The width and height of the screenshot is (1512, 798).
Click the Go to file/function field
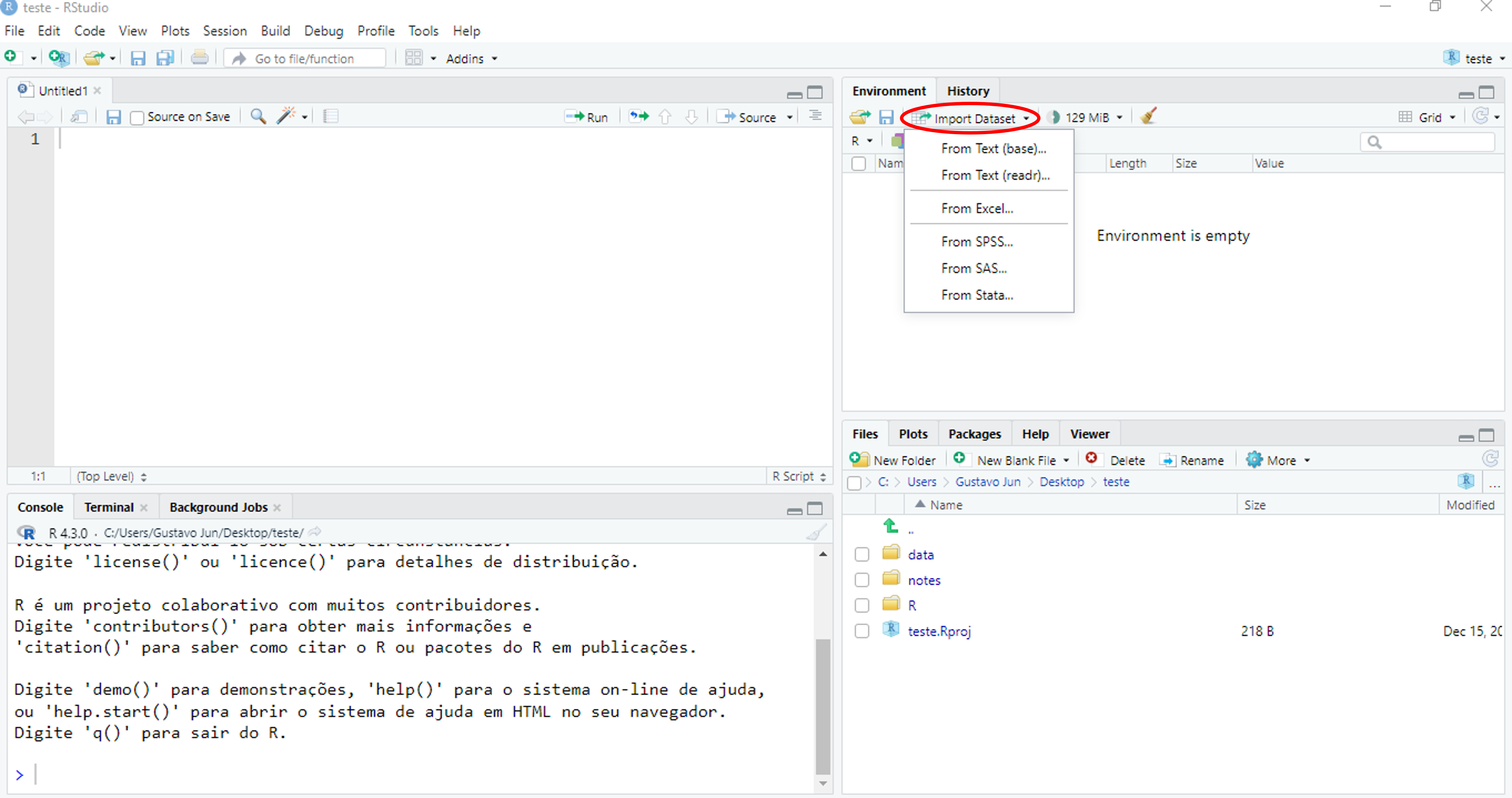point(305,59)
